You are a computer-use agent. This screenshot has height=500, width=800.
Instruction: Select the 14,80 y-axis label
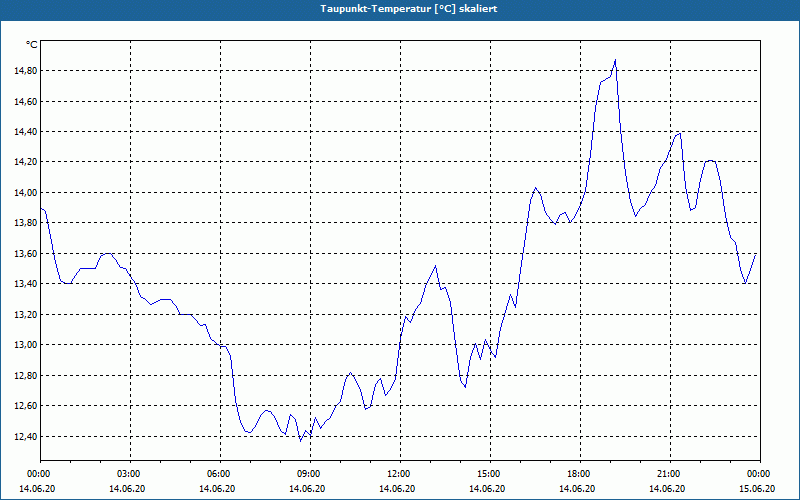[x=26, y=71]
